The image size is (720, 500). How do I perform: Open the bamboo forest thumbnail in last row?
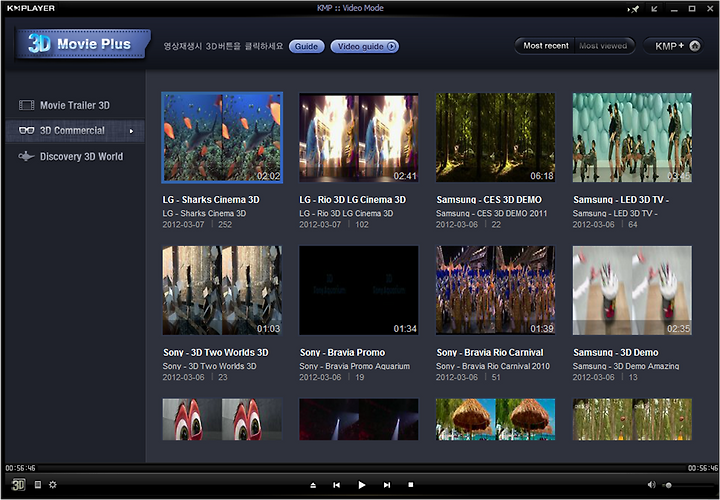(x=632, y=419)
